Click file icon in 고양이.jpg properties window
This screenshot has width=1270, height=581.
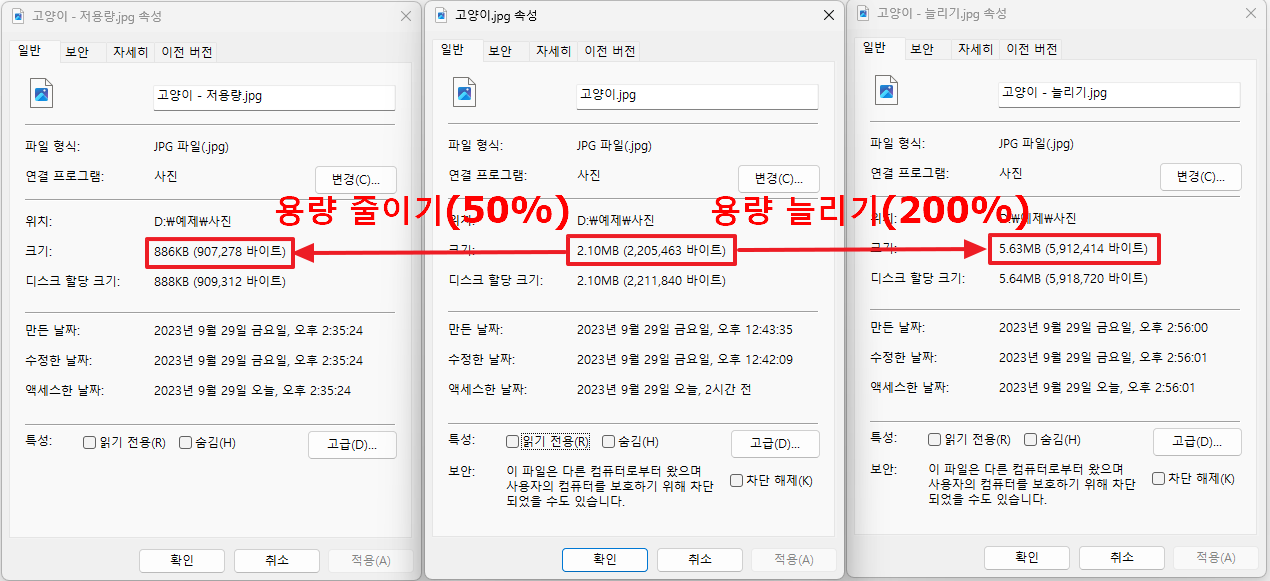(x=464, y=94)
